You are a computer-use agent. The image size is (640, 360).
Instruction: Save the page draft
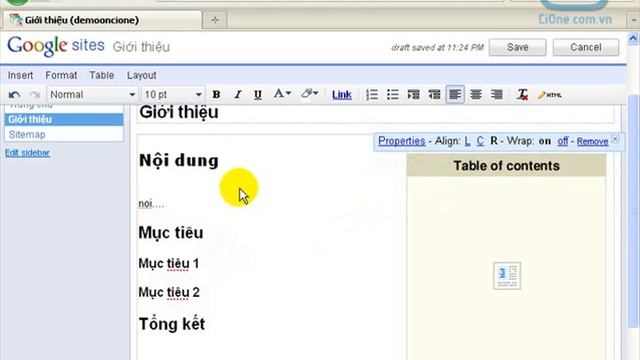518,47
